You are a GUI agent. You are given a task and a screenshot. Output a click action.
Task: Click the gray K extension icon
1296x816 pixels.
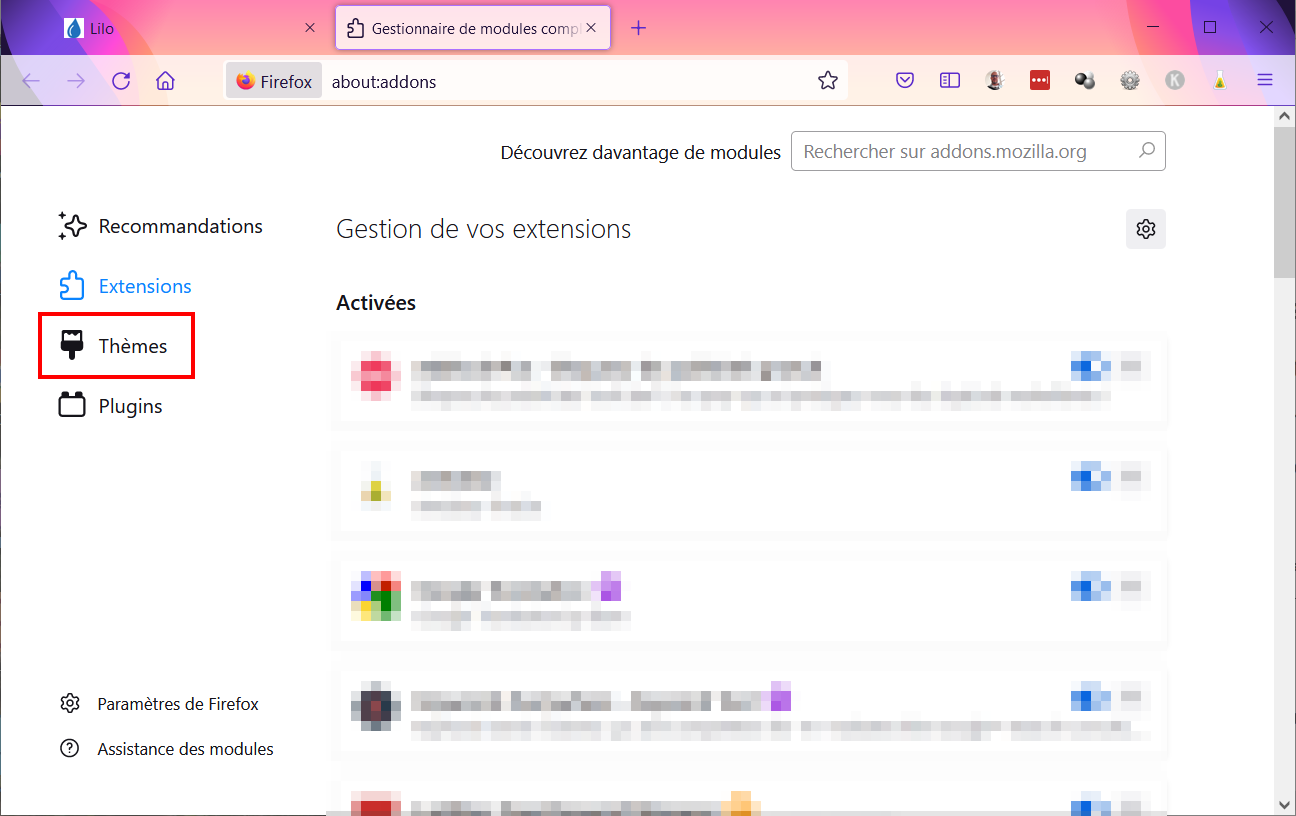click(x=1175, y=81)
